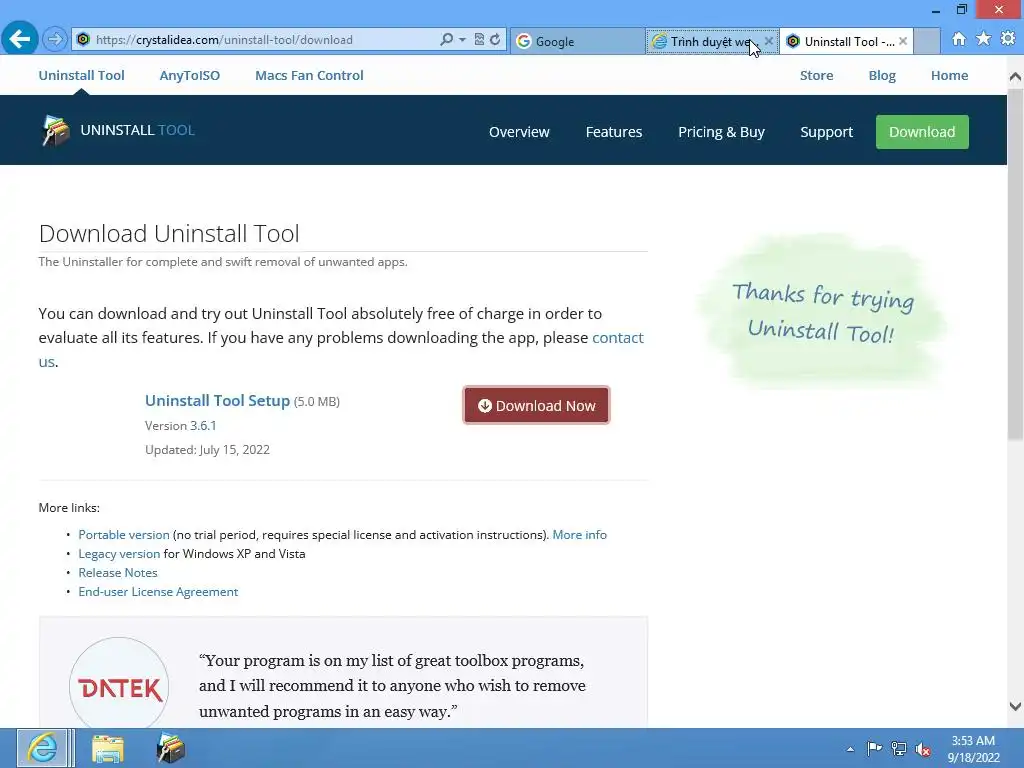The image size is (1024, 768).
Task: Open File Explorer from the taskbar
Action: coord(108,748)
